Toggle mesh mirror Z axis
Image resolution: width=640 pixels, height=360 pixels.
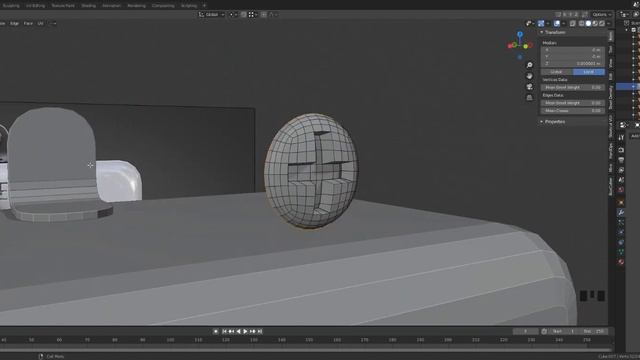pos(576,14)
